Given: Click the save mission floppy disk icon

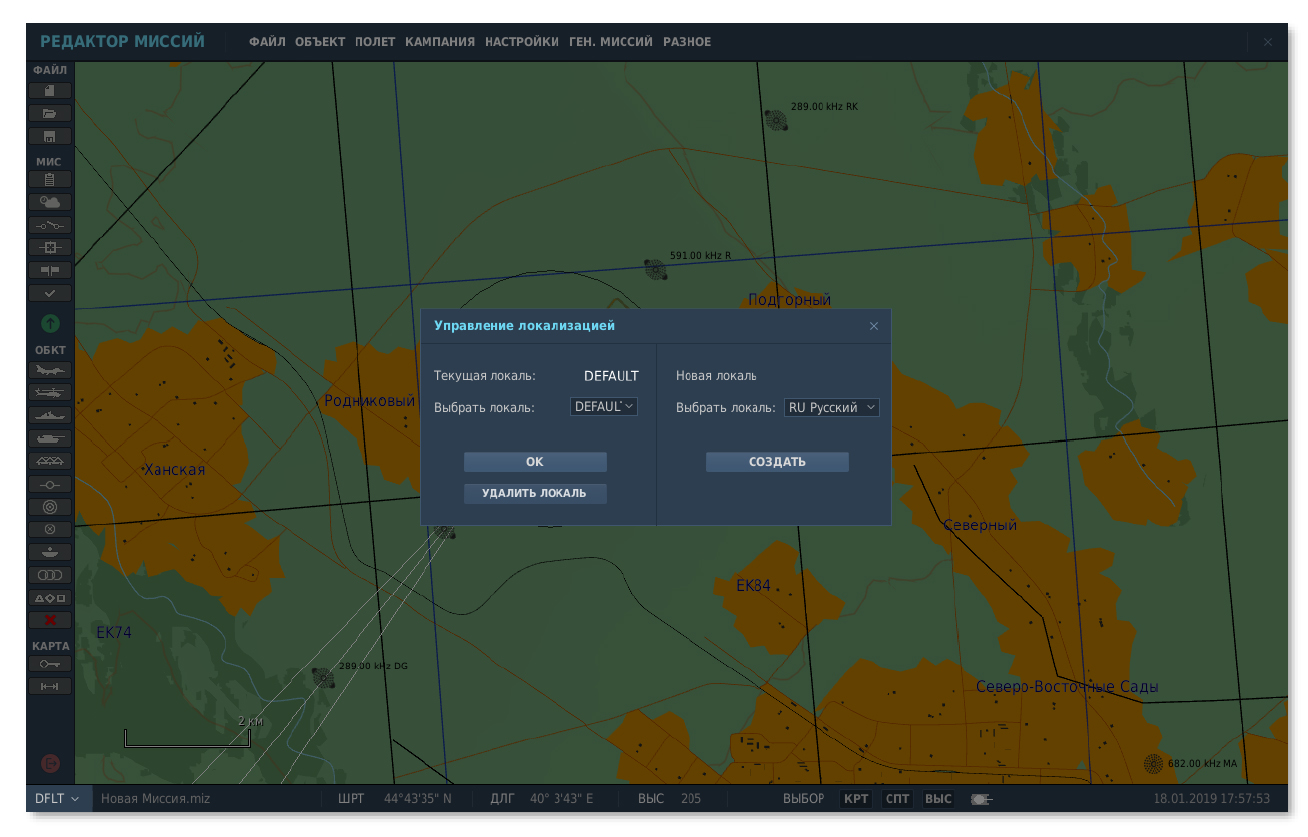Looking at the screenshot, I should [x=50, y=135].
